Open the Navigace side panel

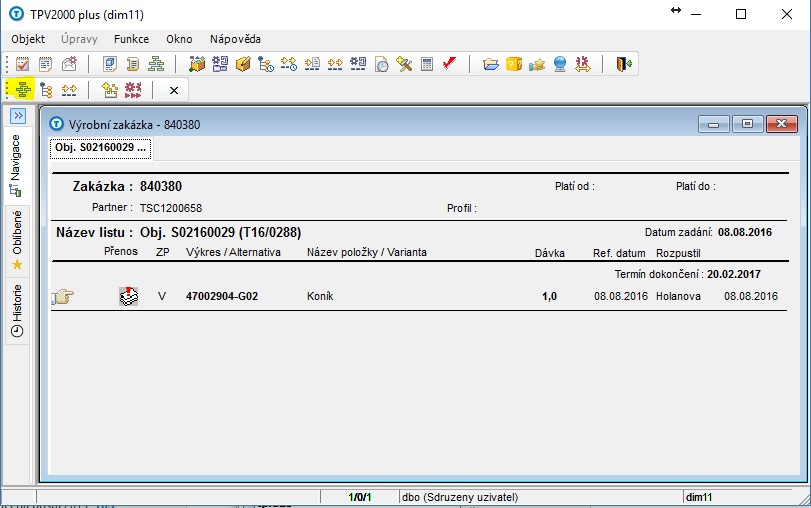pyautogui.click(x=16, y=165)
